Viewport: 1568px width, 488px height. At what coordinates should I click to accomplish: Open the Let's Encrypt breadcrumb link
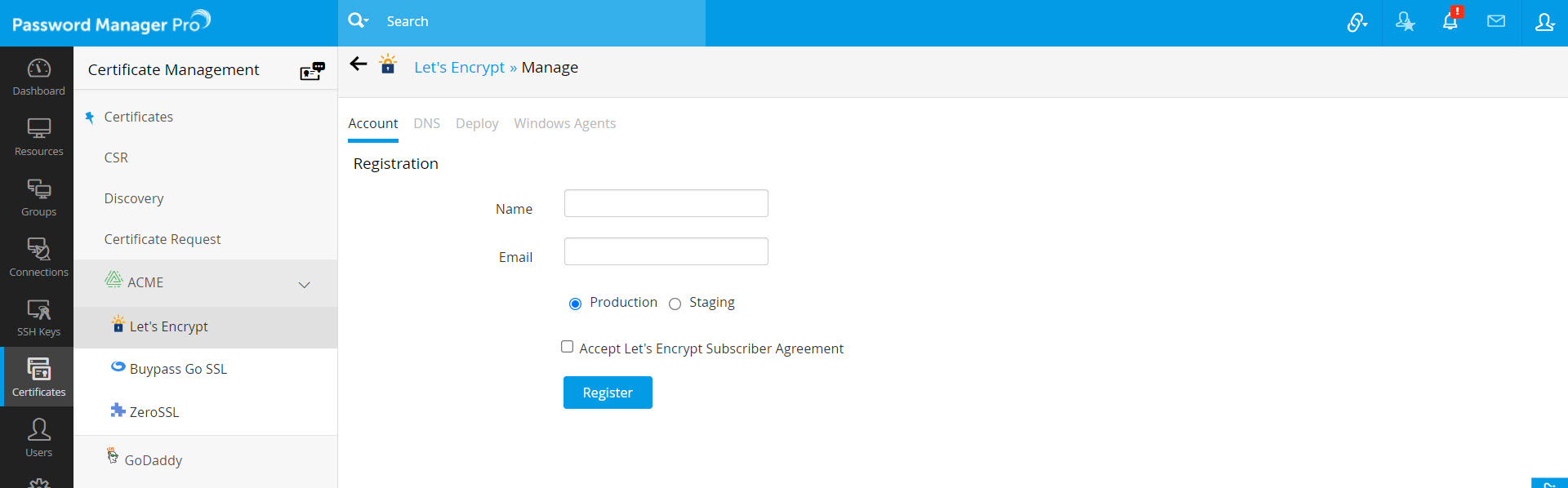[459, 68]
